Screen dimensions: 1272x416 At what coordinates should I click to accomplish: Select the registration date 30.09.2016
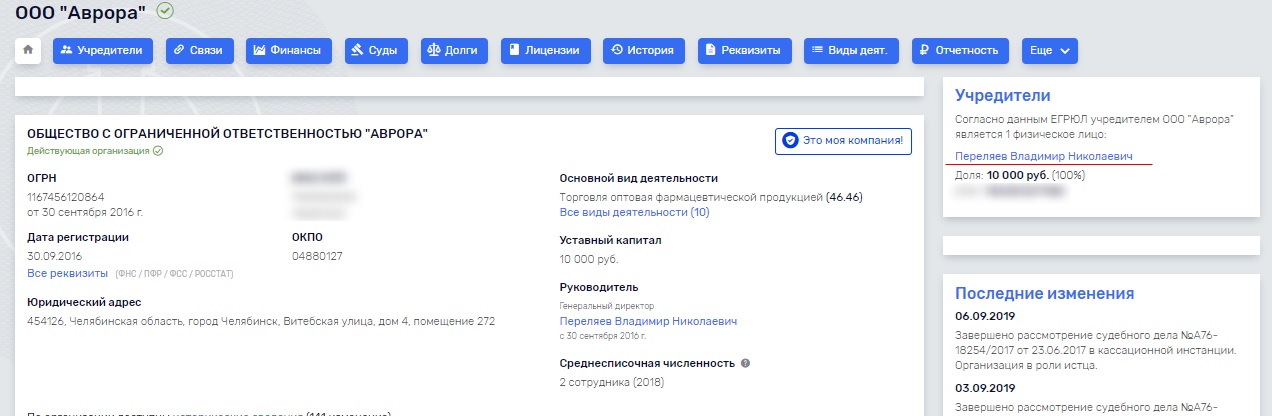55,256
